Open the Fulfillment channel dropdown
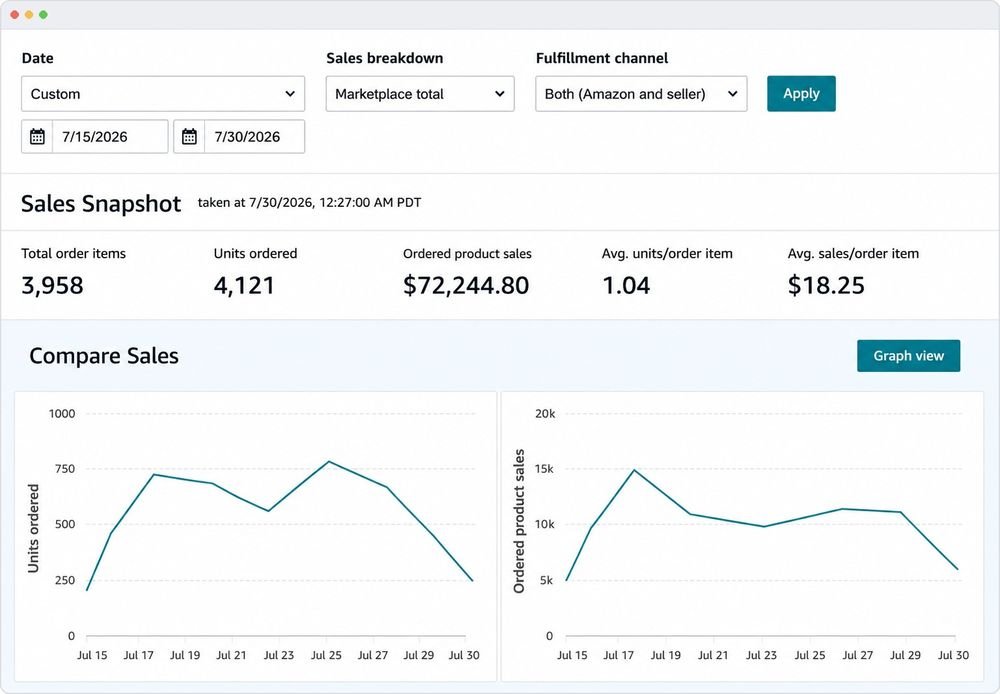Viewport: 1000px width, 694px height. [x=641, y=94]
